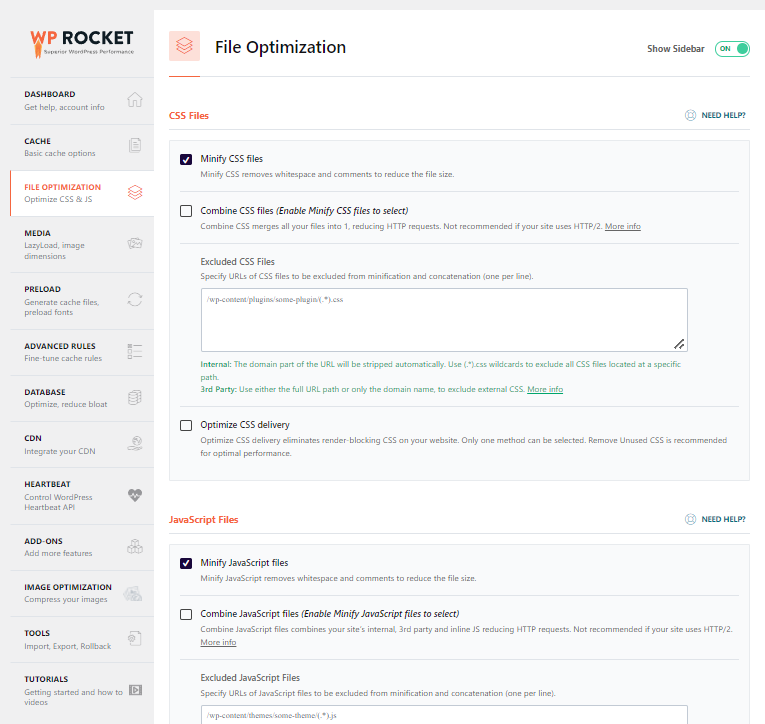Enable Combine JavaScript files checkbox

coord(186,614)
